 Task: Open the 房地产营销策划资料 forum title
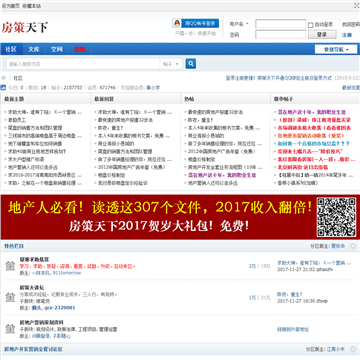point(42,323)
